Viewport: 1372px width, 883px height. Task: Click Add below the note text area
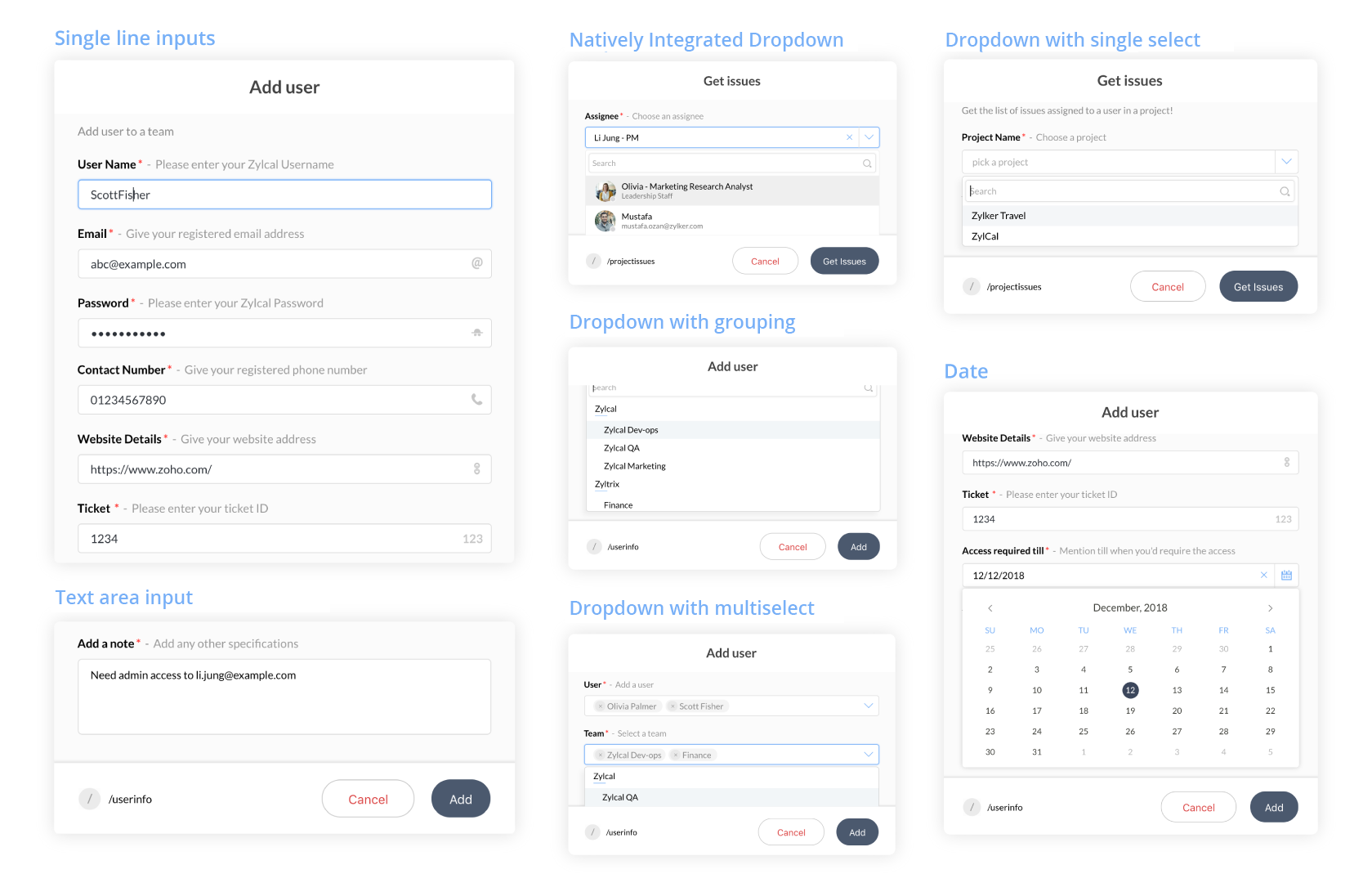point(460,799)
